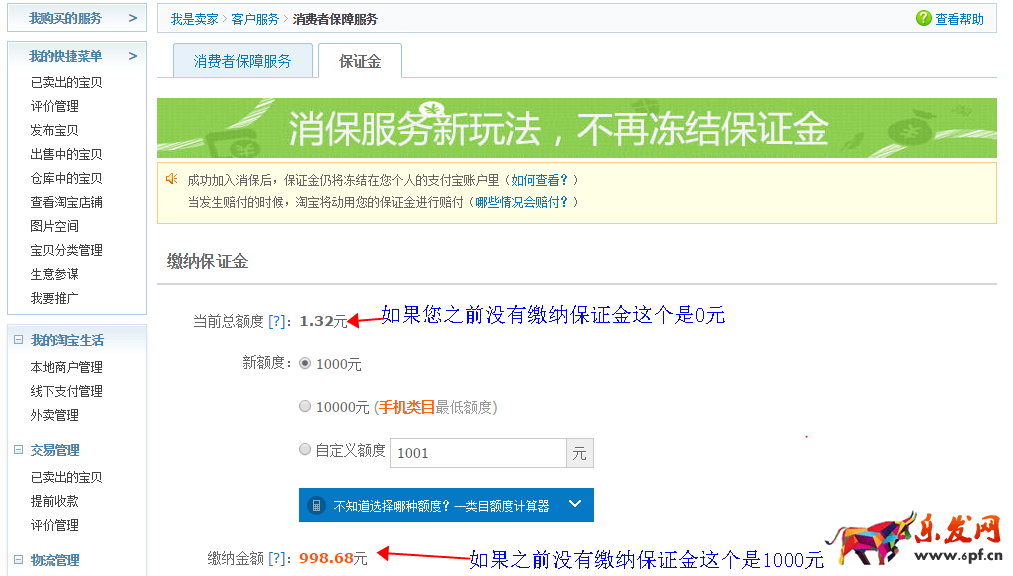This screenshot has width=1013, height=576.
Task: Click the [?] help icon beside 当前总额度
Action: point(277,322)
